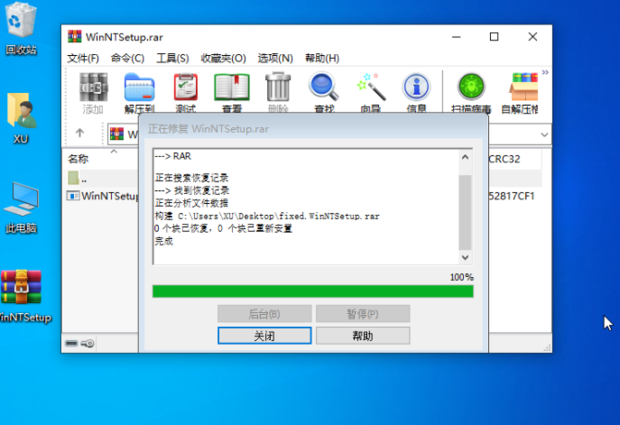Open the 工具(S) menu

172,58
